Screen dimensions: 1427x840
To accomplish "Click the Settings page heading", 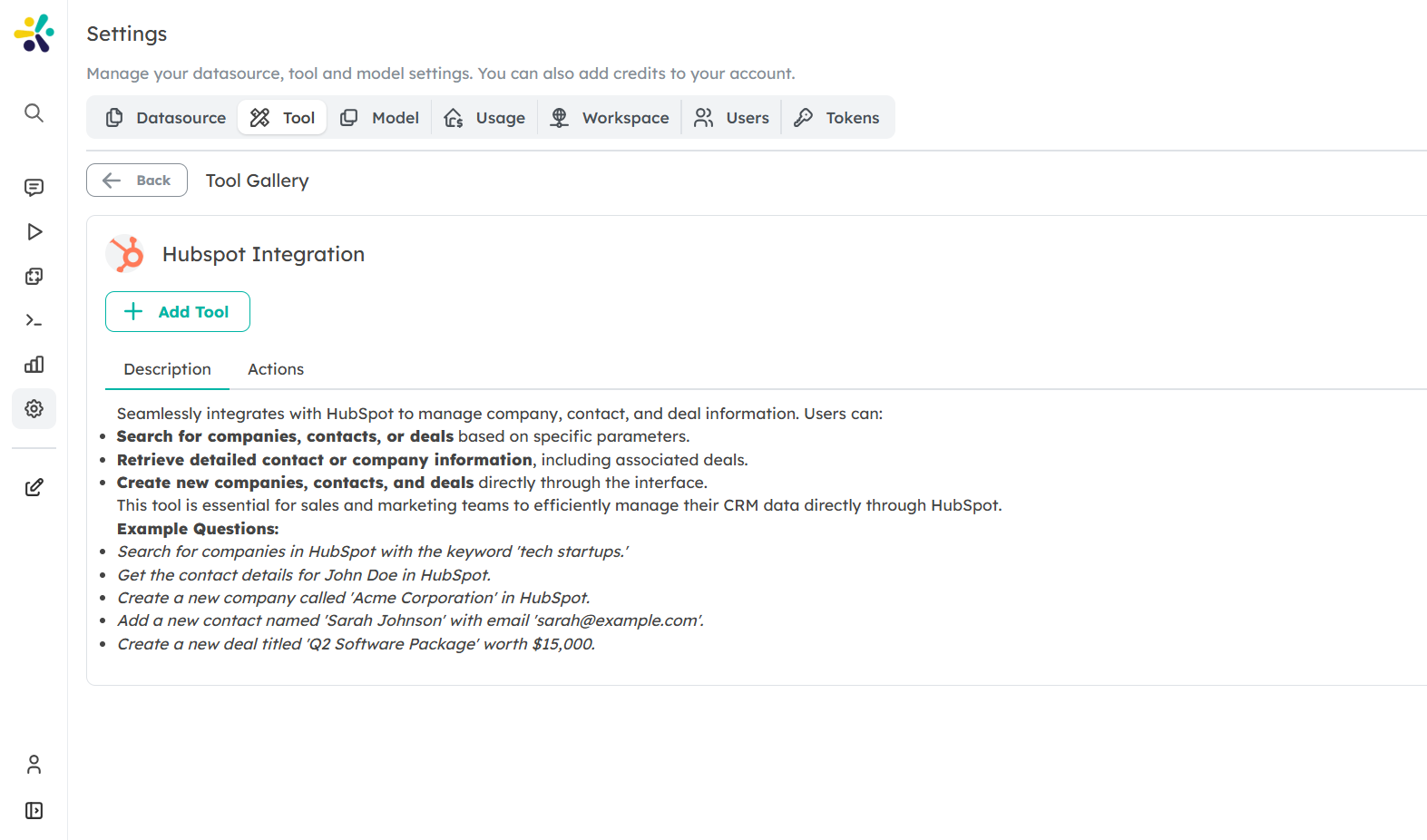I will [x=127, y=34].
